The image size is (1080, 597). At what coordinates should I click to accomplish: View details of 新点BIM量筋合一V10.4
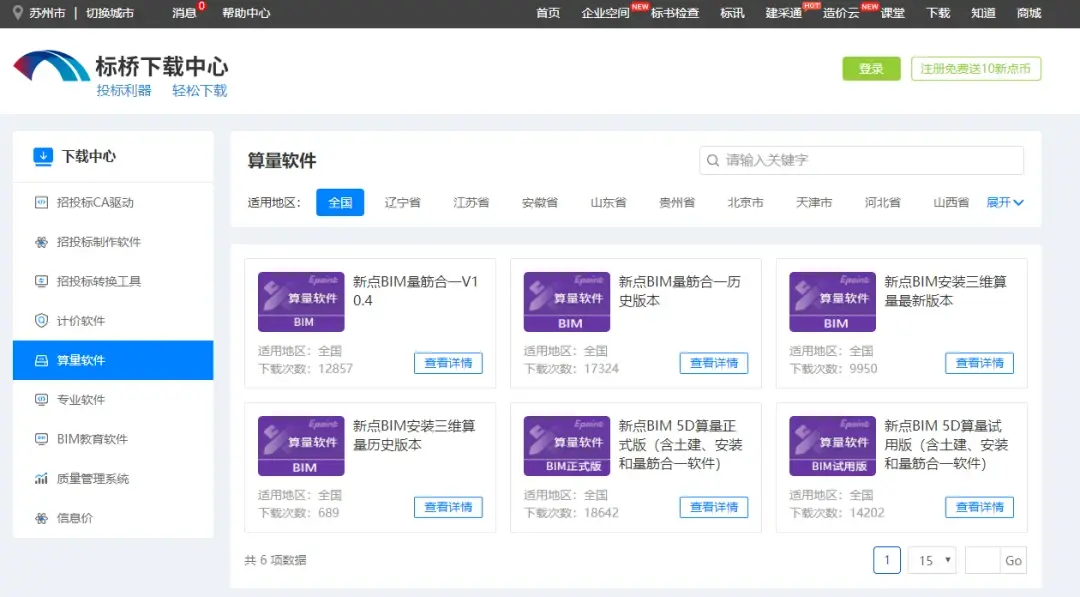[x=448, y=363]
